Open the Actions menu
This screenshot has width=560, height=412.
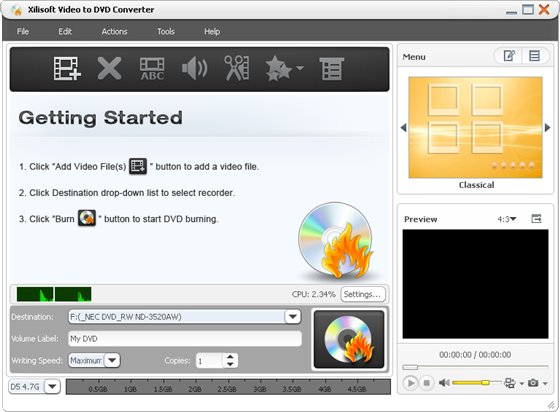click(114, 31)
